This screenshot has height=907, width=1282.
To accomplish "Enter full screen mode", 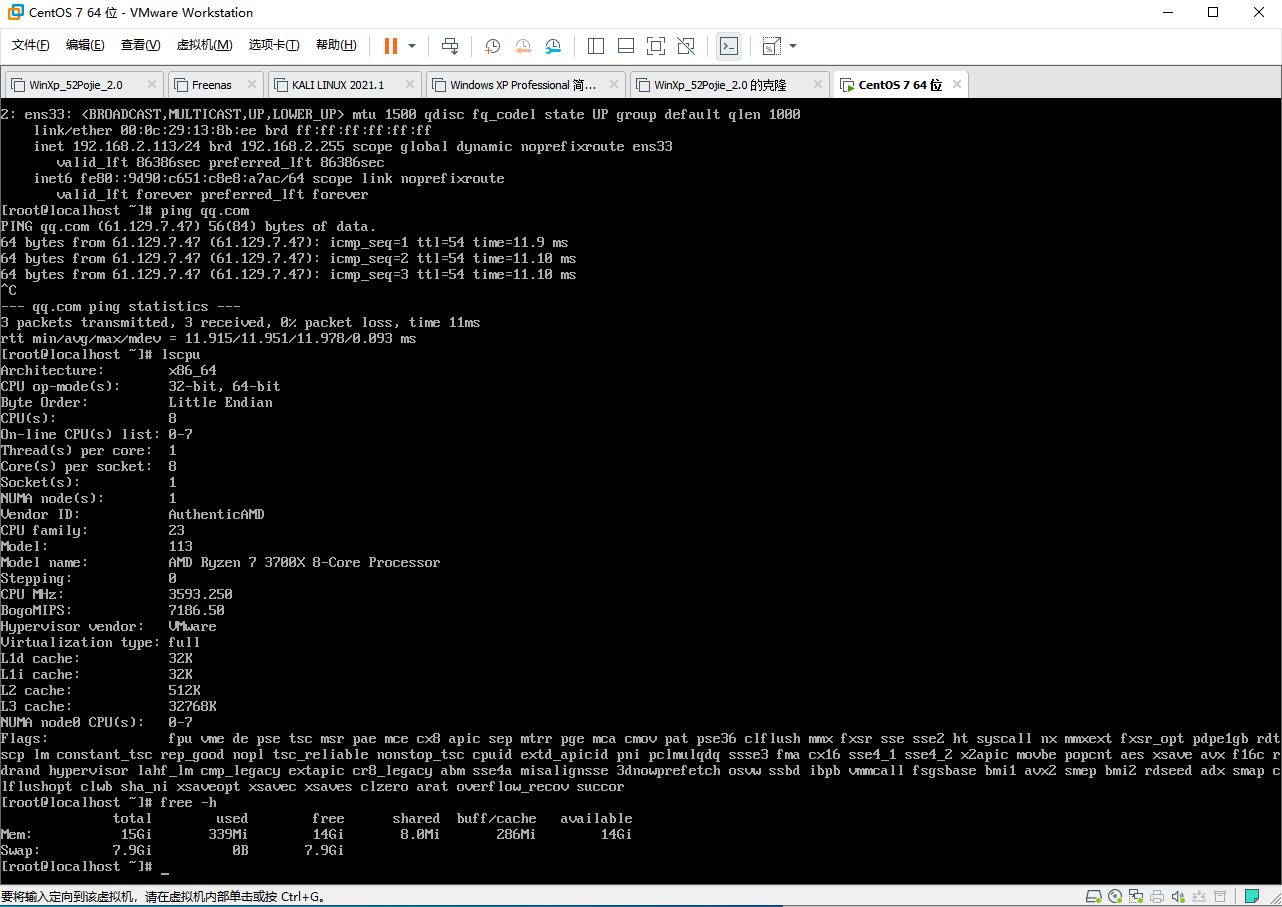I will pos(656,46).
